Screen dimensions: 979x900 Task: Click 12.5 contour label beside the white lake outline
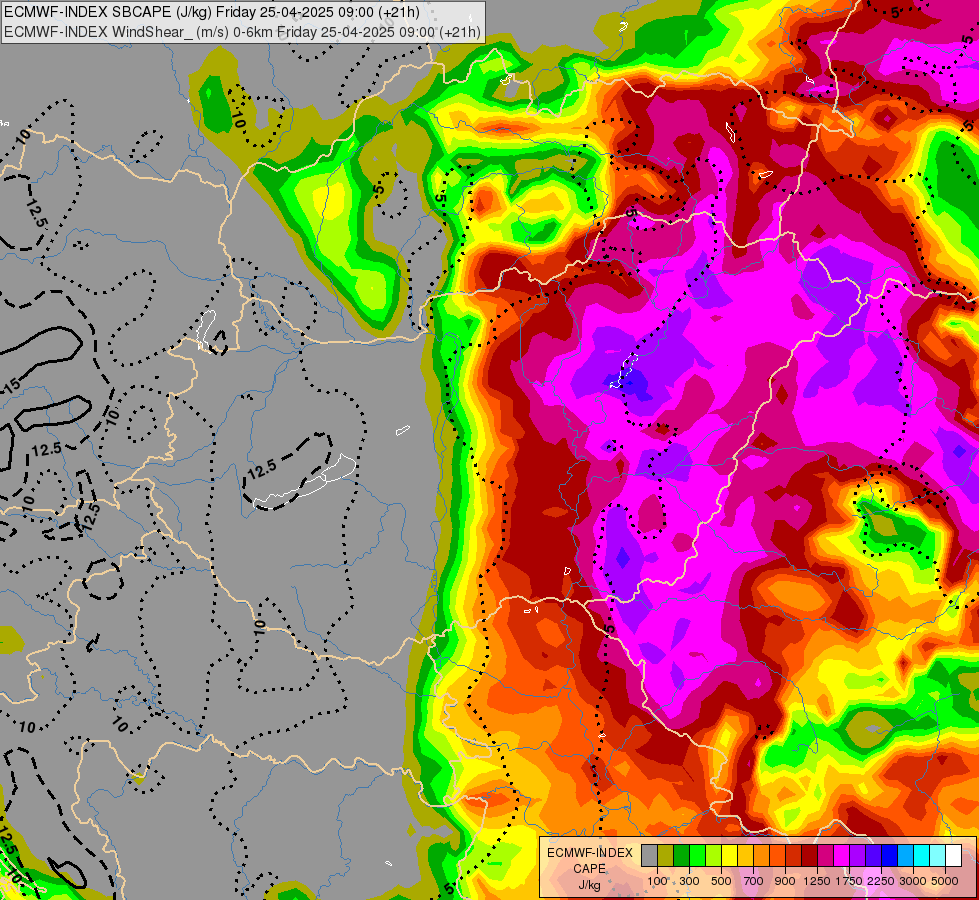click(x=262, y=468)
